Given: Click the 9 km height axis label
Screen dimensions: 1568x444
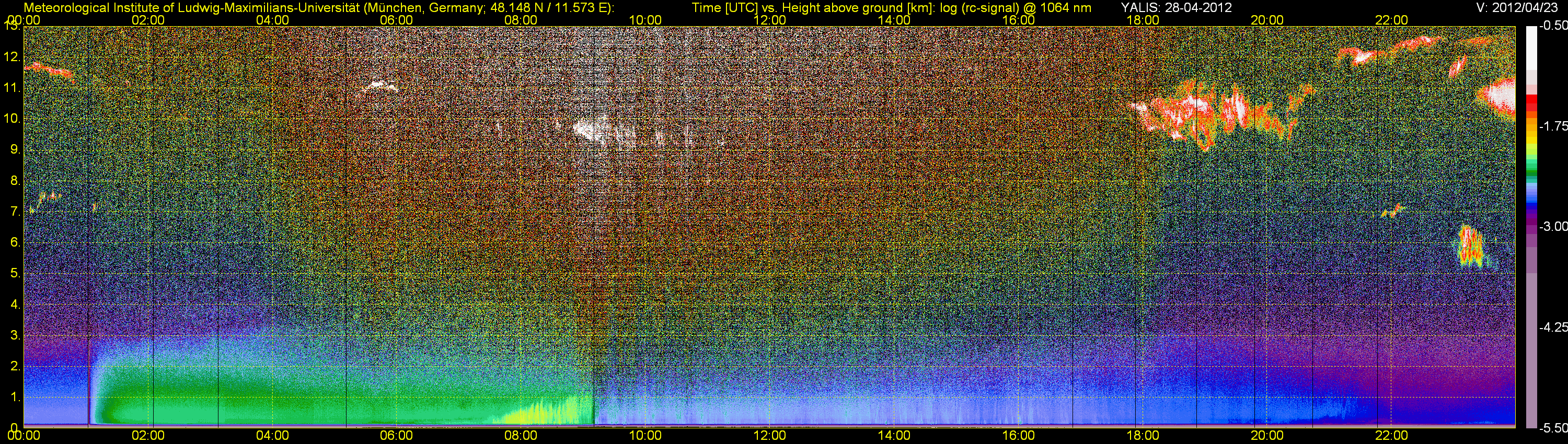Looking at the screenshot, I should (x=16, y=149).
